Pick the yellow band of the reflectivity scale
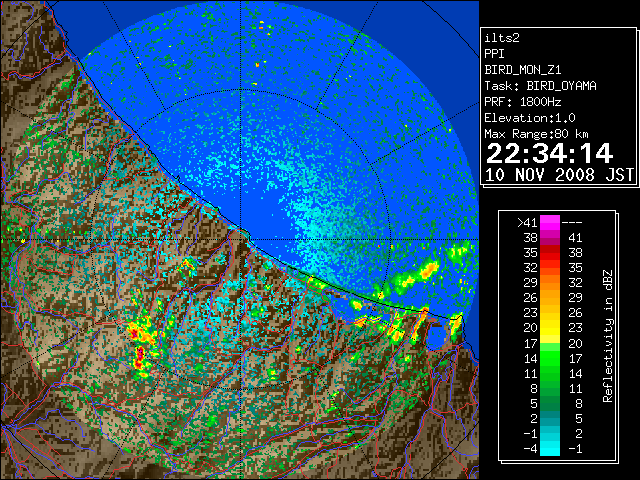The width and height of the screenshot is (640, 480). tap(550, 328)
